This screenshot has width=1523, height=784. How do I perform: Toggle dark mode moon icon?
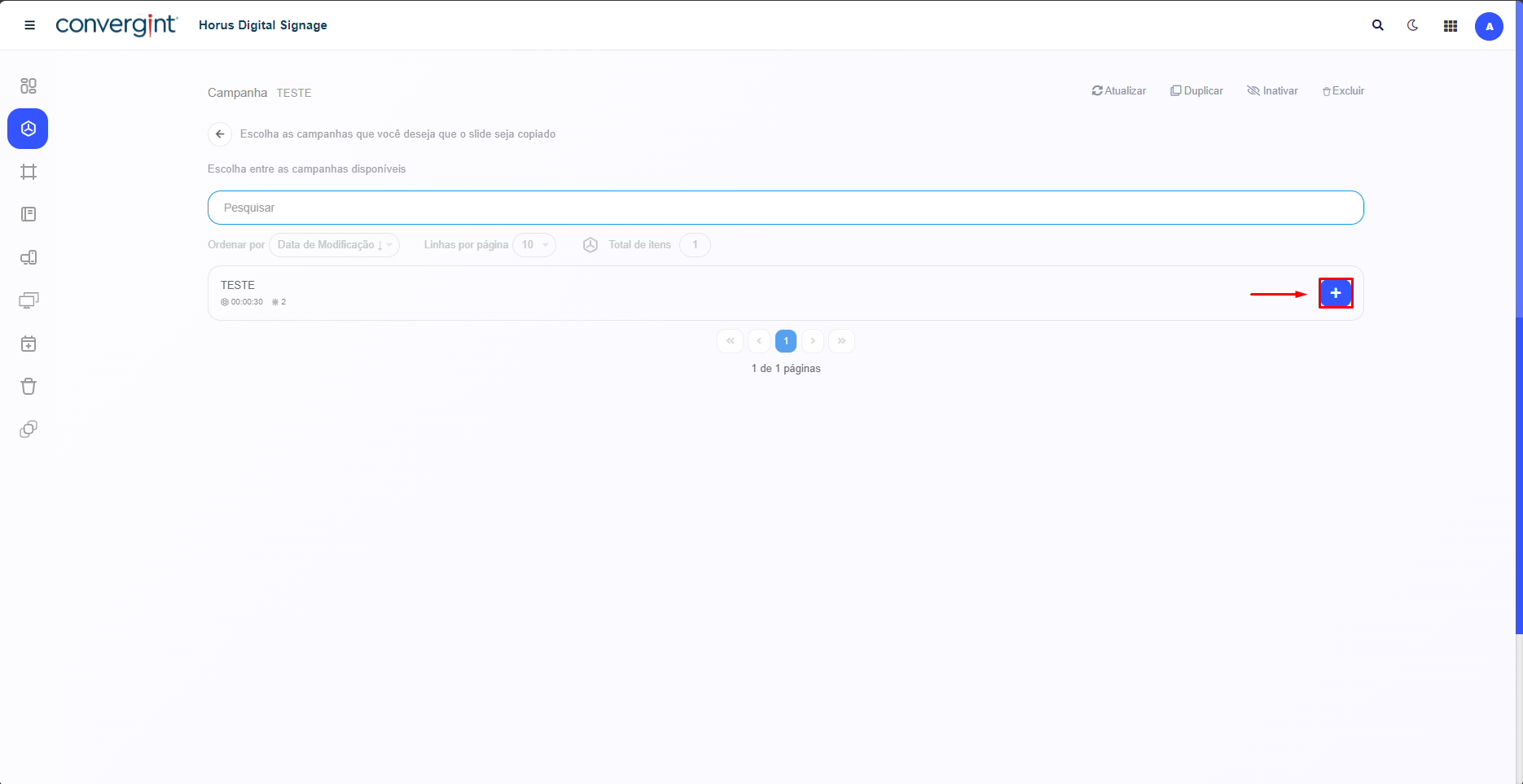point(1413,25)
